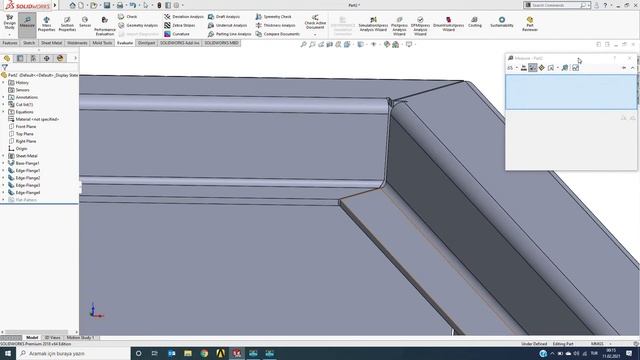Click the Undo icon
This screenshot has width=640, height=360.
(x=133, y=5)
